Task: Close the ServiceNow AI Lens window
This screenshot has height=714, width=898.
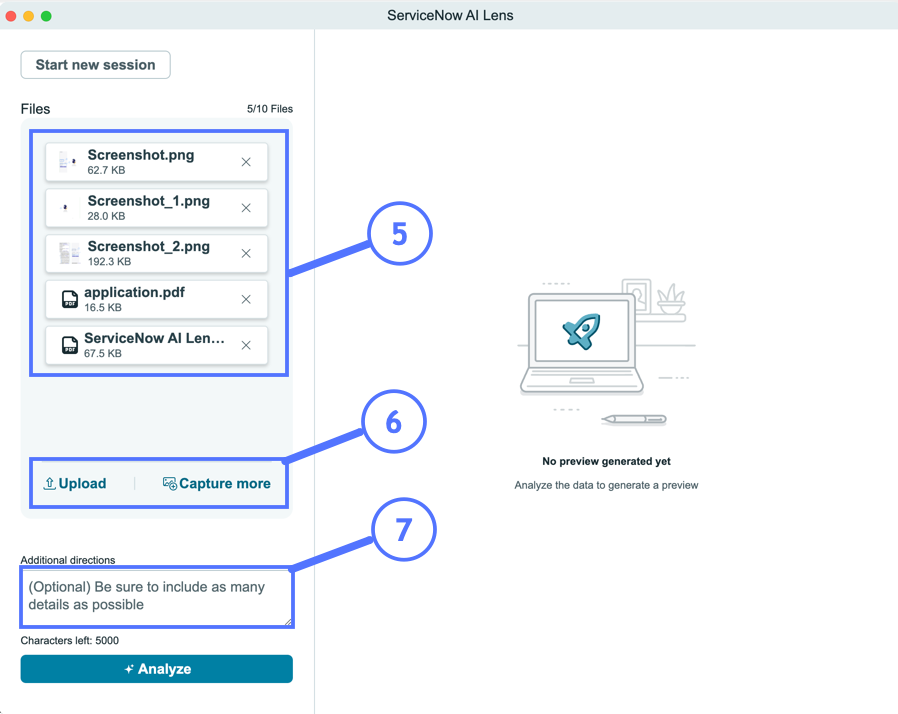Action: (x=10, y=16)
